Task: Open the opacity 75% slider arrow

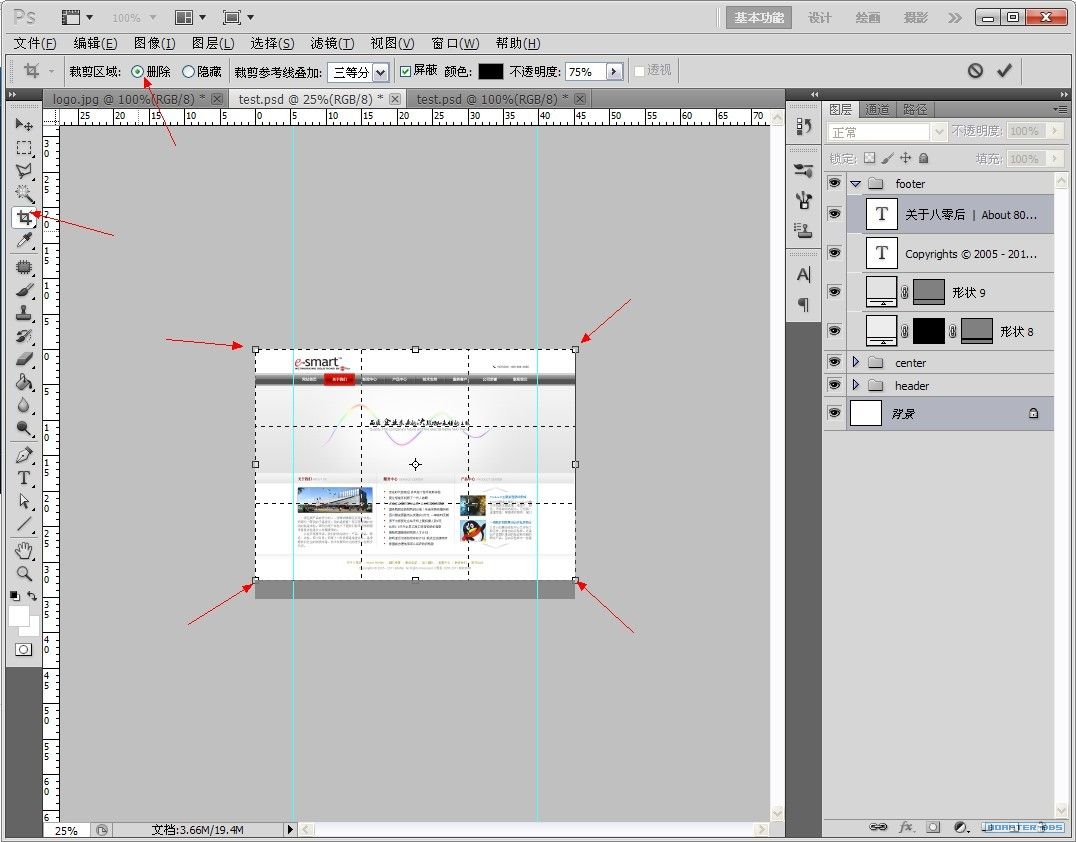Action: tap(614, 71)
